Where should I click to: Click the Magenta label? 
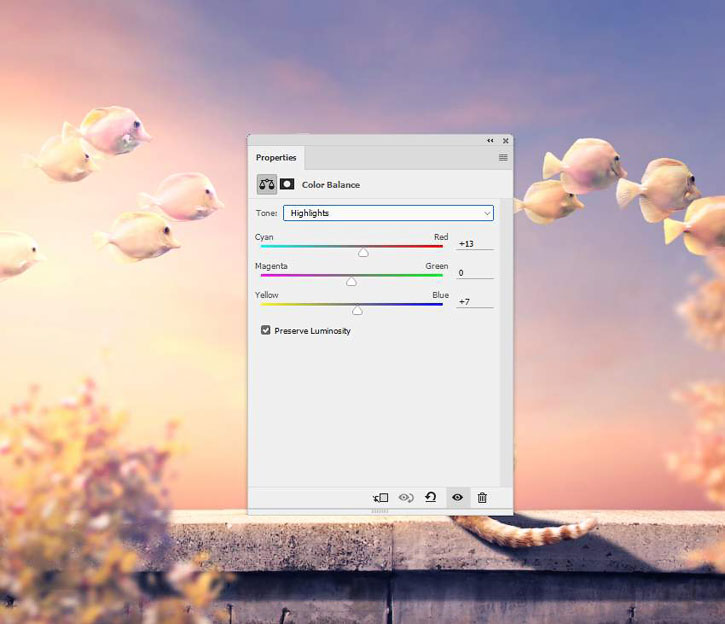271,266
